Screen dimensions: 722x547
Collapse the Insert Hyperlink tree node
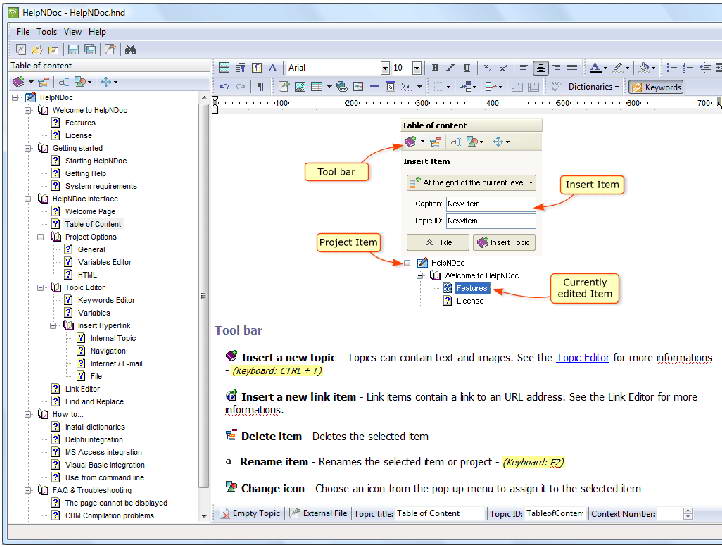(53, 326)
